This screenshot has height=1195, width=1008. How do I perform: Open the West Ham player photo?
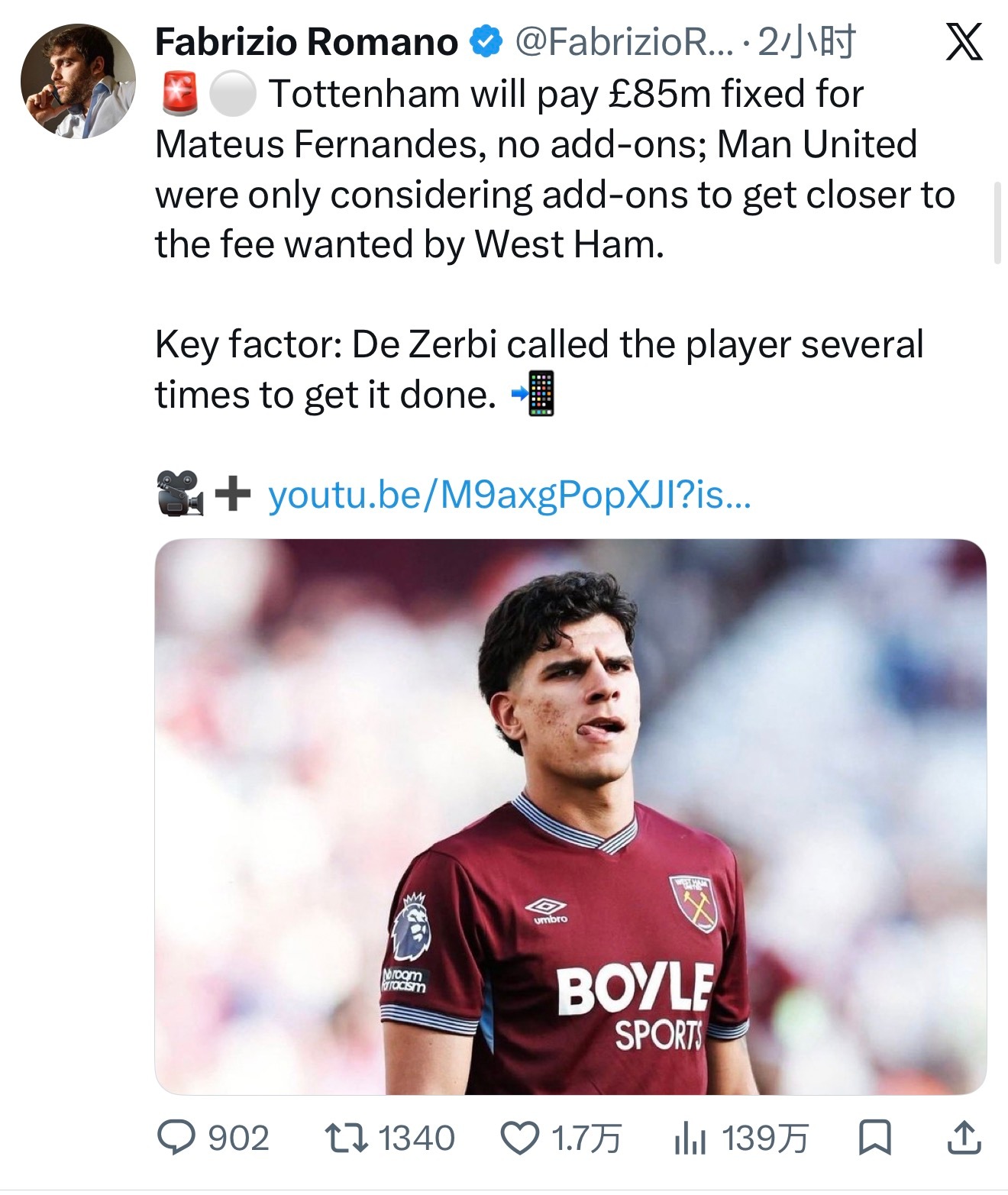coord(570,816)
